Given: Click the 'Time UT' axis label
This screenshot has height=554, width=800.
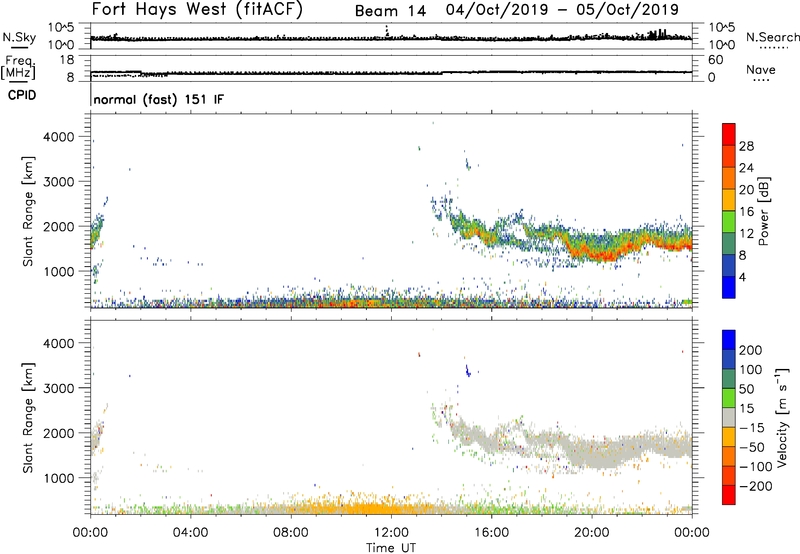Looking at the screenshot, I should [x=391, y=548].
